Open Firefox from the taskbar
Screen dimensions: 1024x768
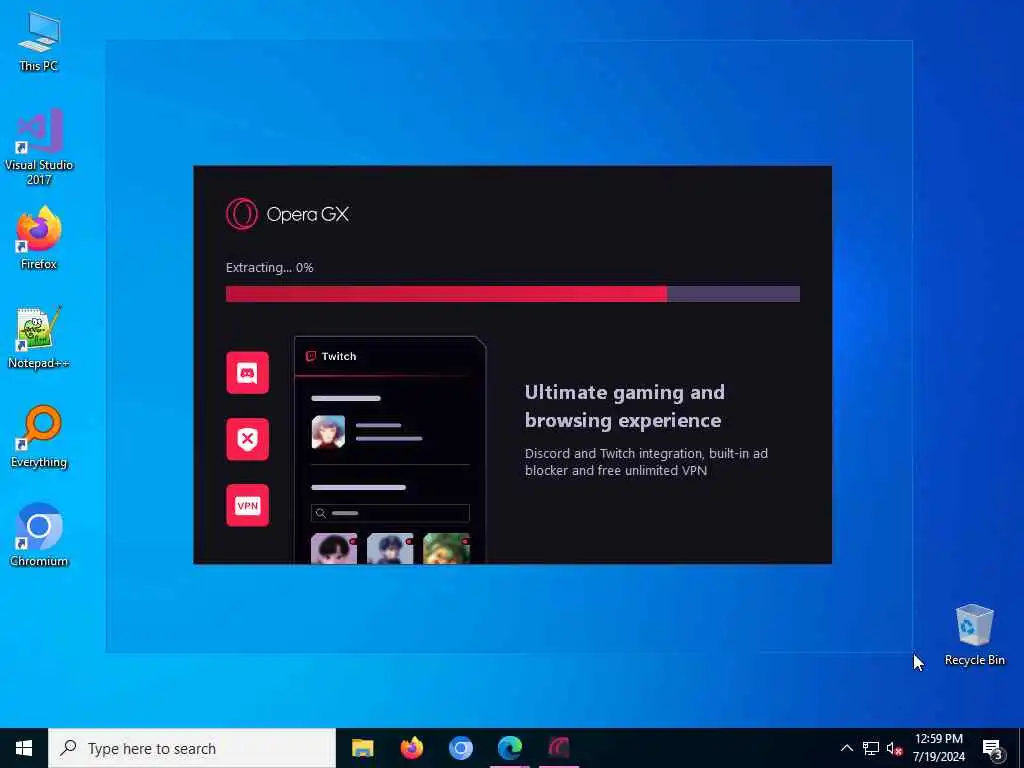tap(411, 748)
